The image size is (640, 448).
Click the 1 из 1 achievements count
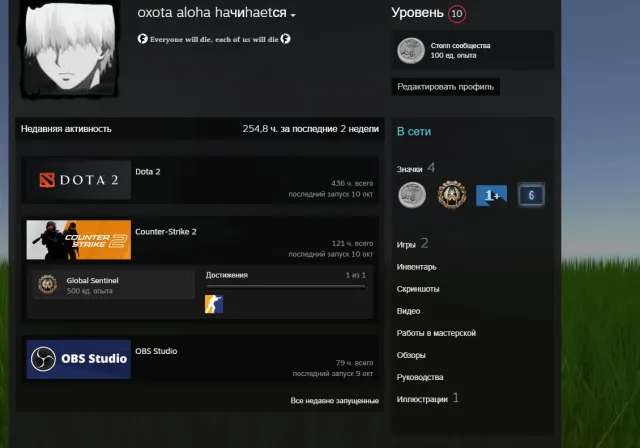tap(356, 275)
